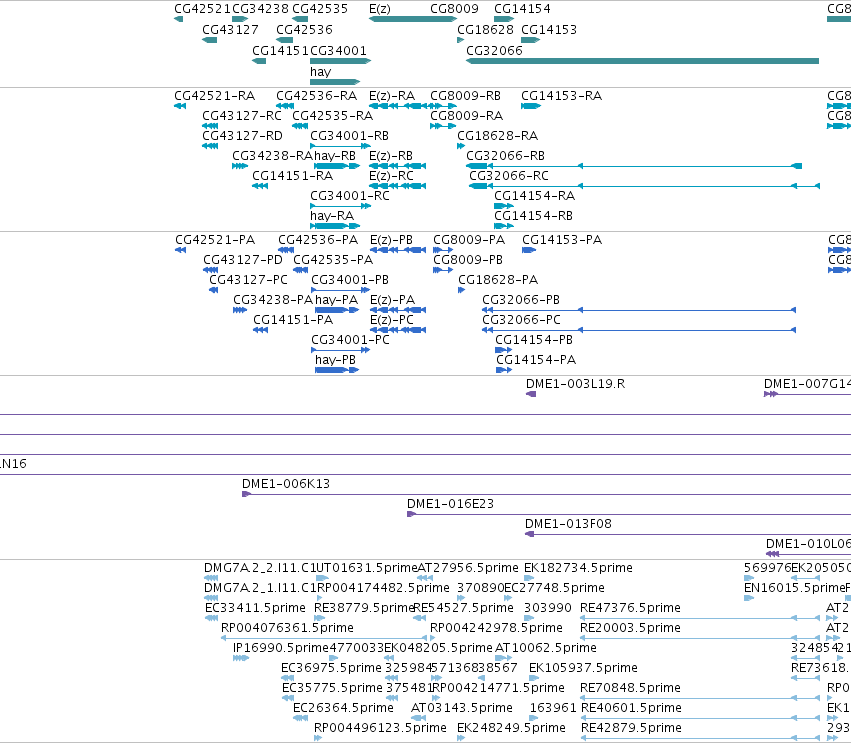
Task: Select EST EK105937.5prime
Action: click(x=583, y=668)
